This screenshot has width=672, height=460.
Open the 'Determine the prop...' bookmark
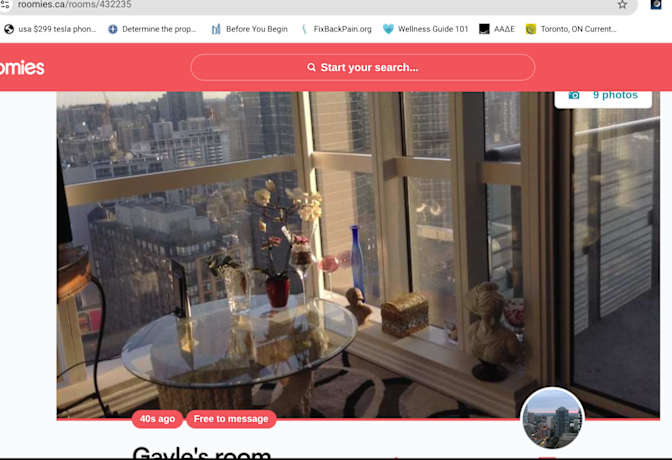(x=151, y=29)
